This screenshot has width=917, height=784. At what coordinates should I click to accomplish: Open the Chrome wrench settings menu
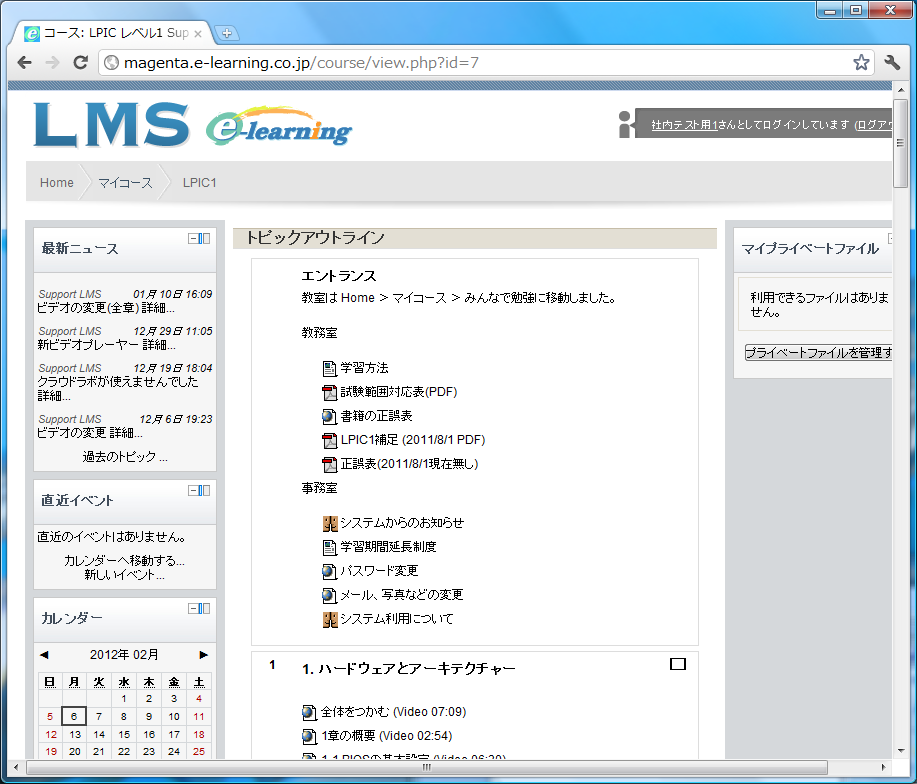892,63
